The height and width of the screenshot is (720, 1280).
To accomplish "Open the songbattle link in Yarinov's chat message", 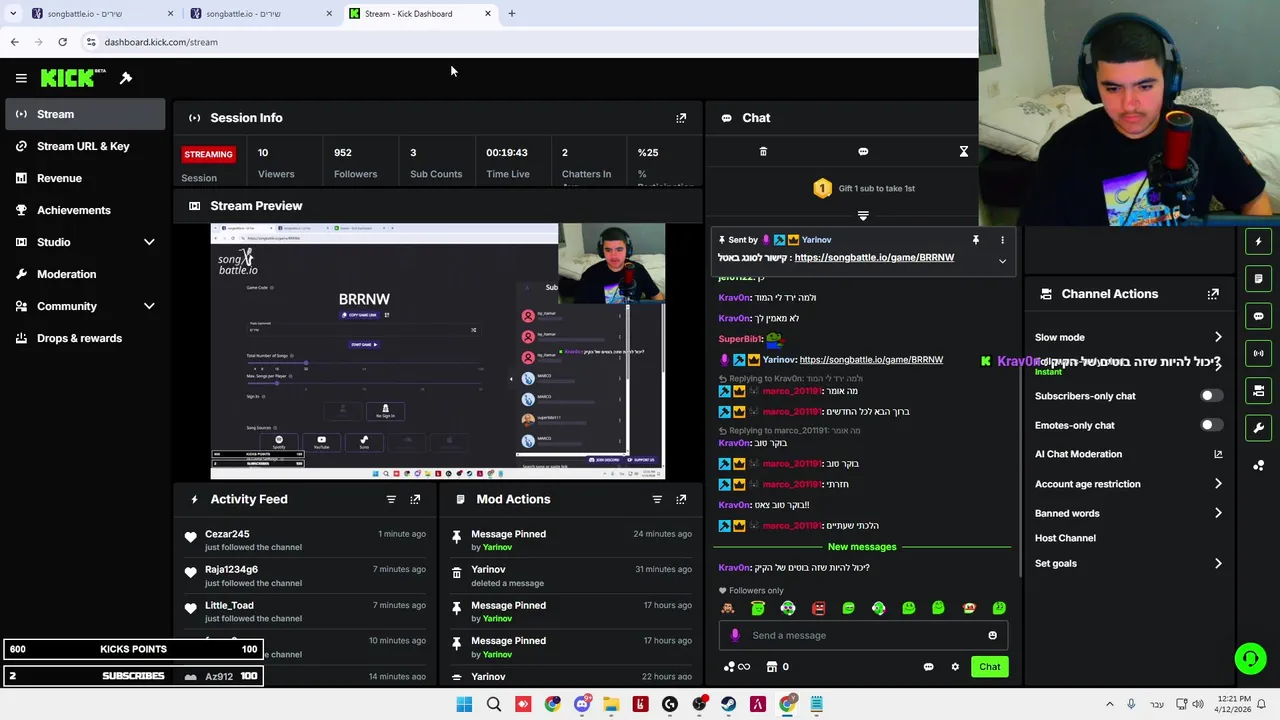I will pyautogui.click(x=871, y=360).
